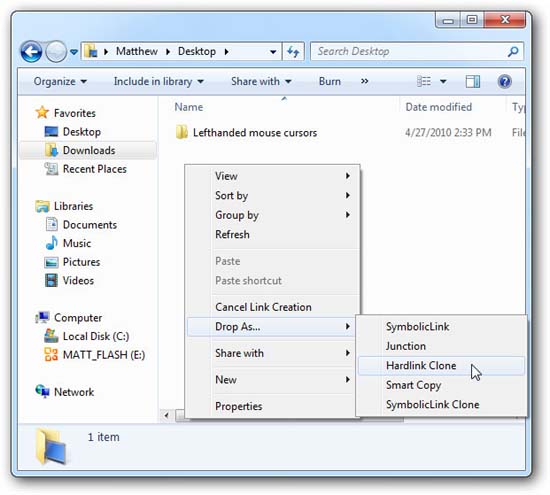
Task: Click the Documents library icon
Action: (52, 224)
